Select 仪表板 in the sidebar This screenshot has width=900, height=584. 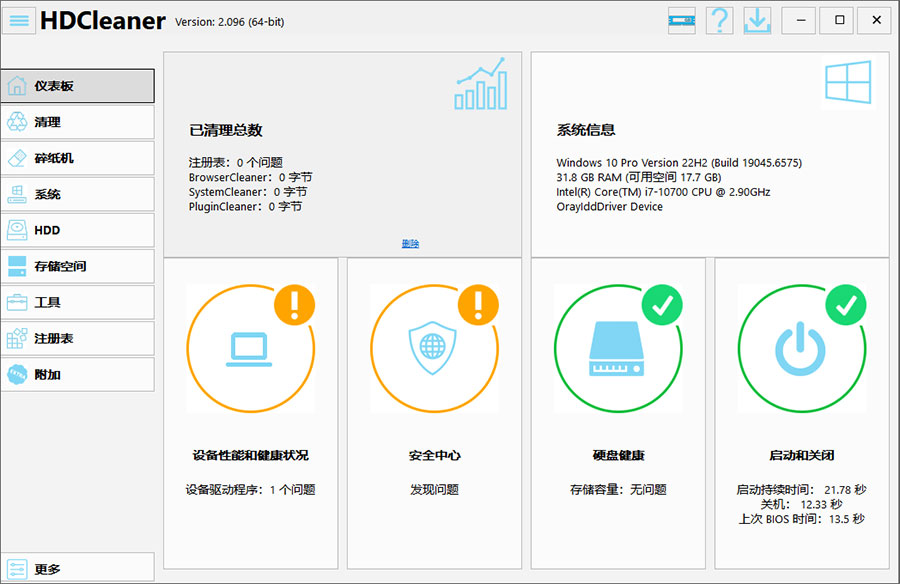click(x=77, y=86)
